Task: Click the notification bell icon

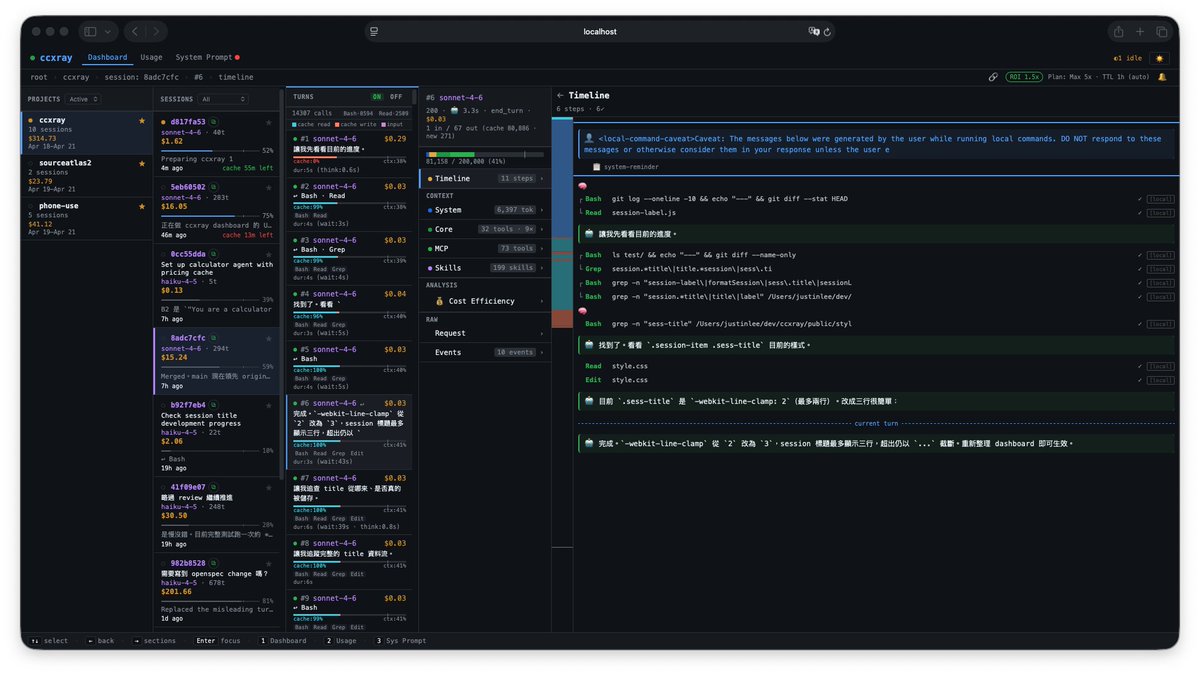Action: tap(1162, 77)
